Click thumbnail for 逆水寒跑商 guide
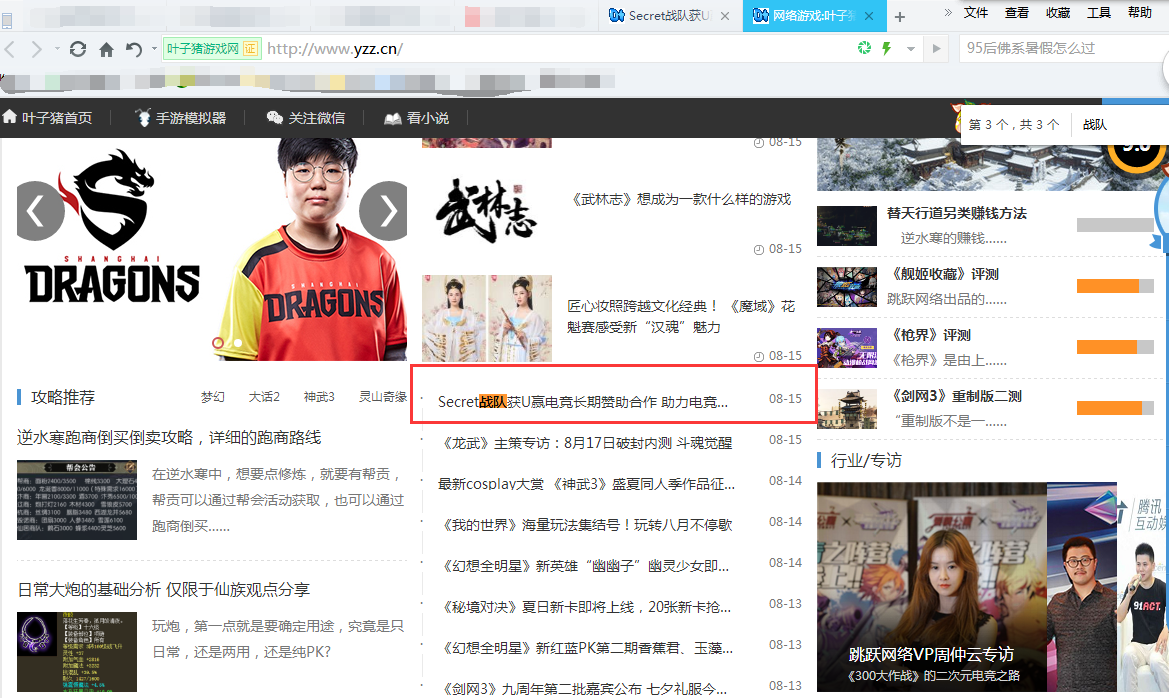 pos(77,500)
